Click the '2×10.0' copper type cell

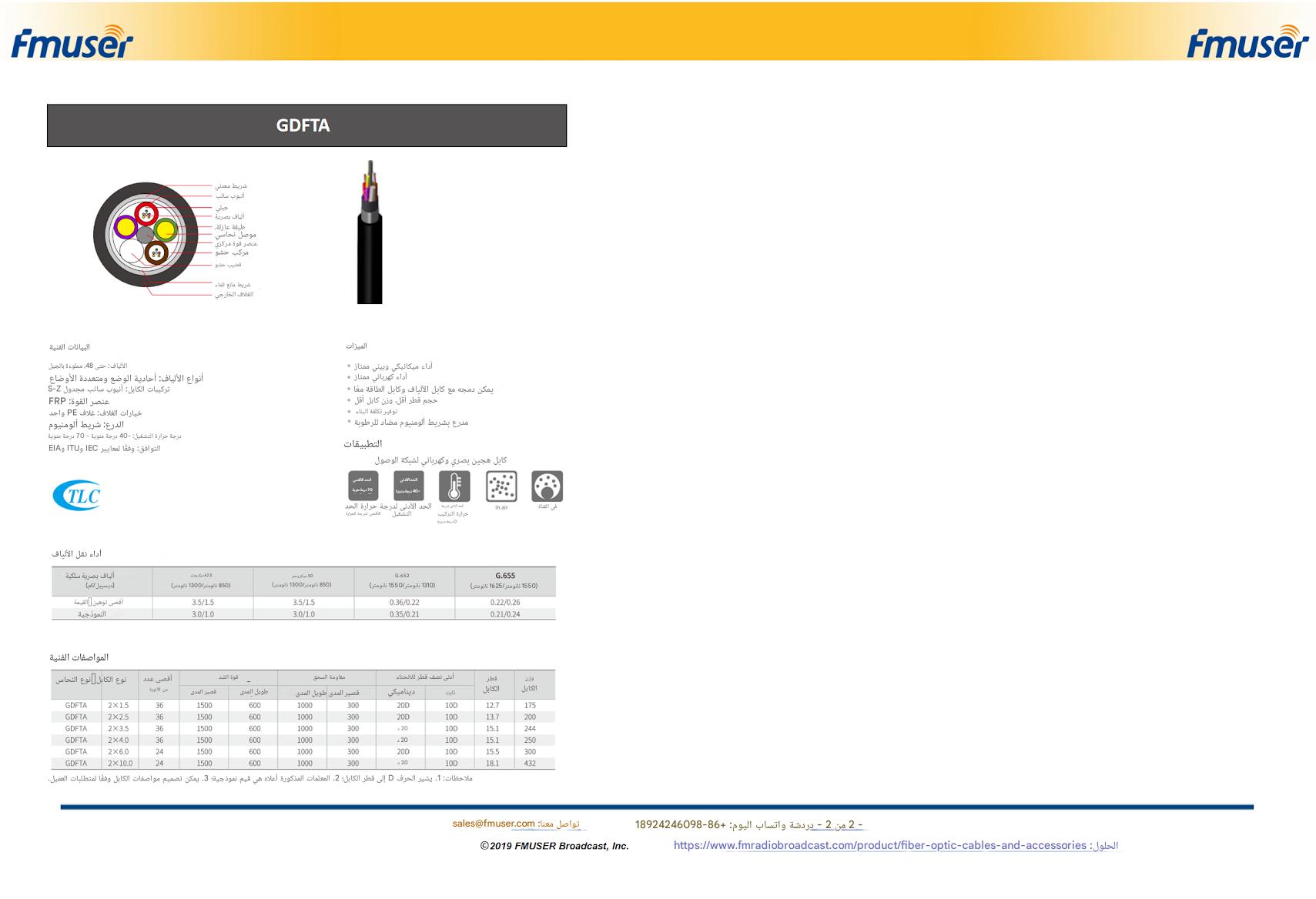(x=120, y=764)
